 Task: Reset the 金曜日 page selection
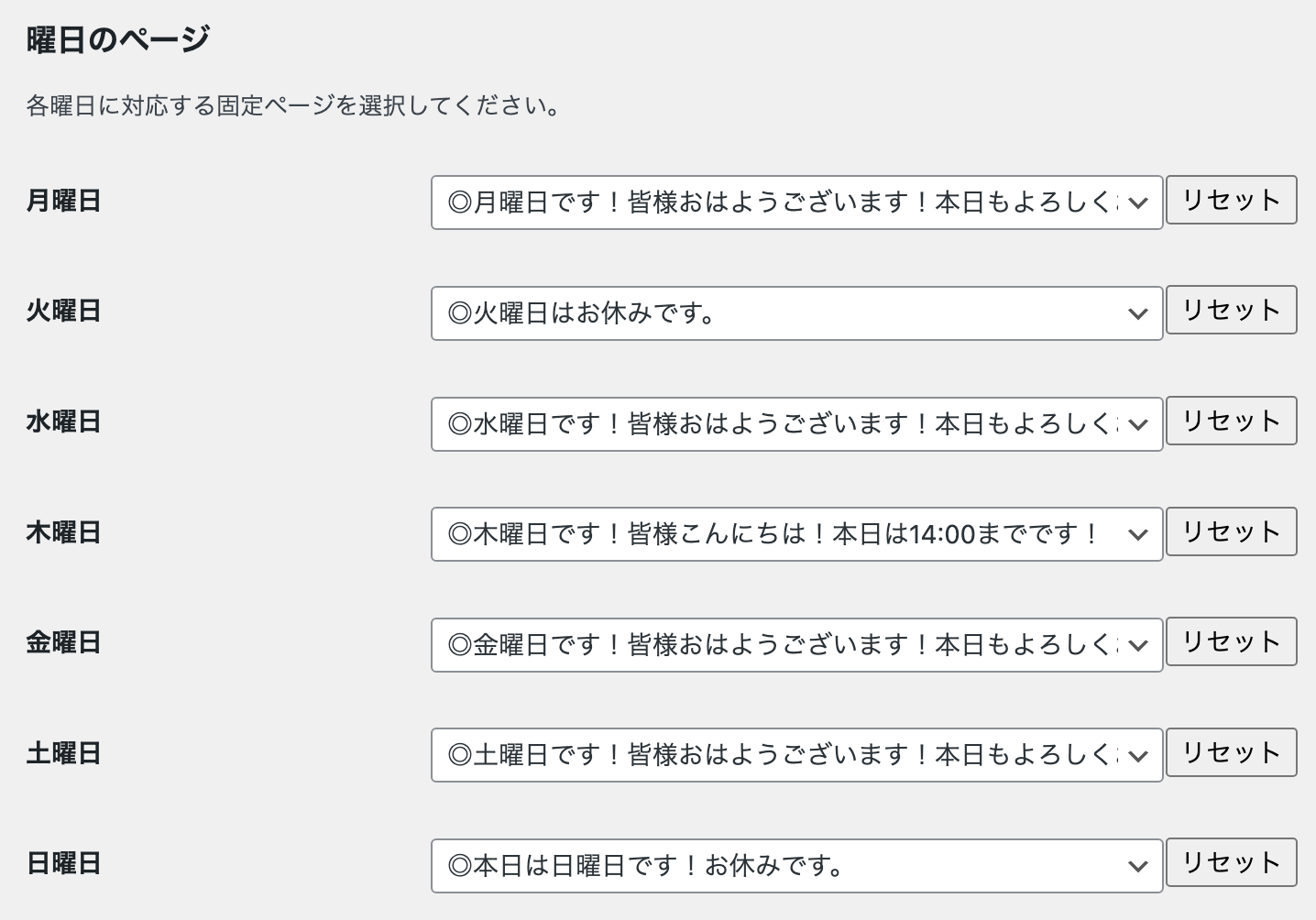pyautogui.click(x=1231, y=641)
